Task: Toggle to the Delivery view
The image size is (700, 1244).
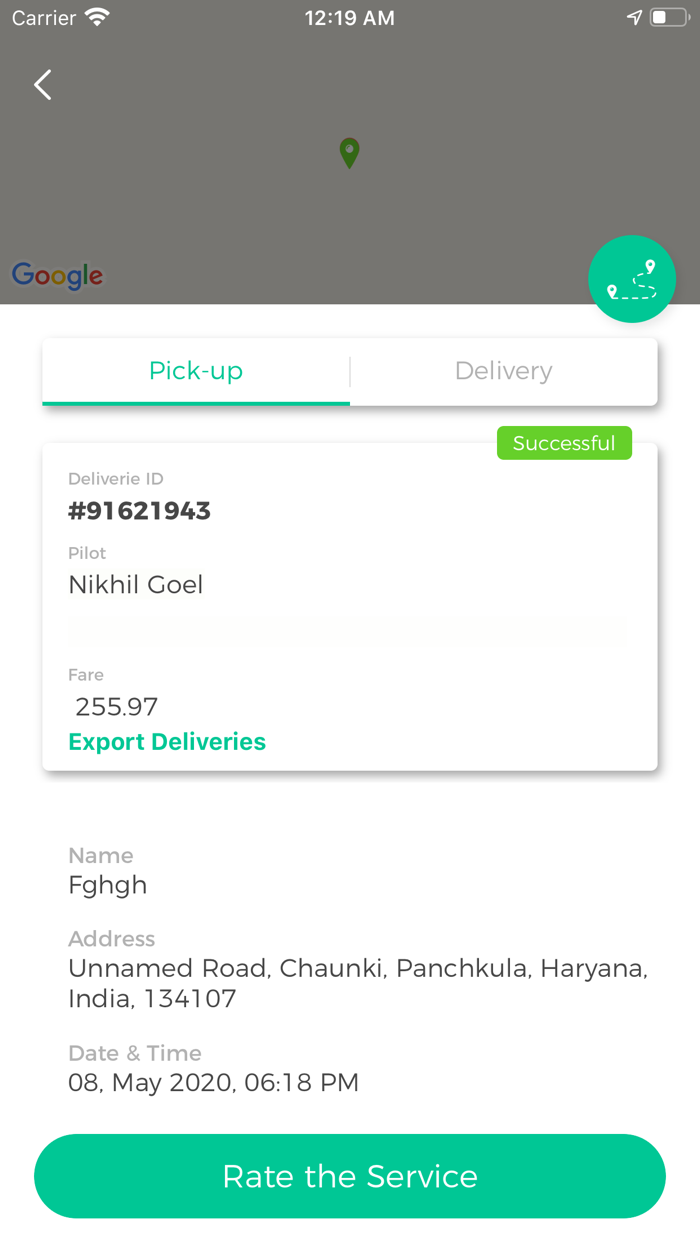Action: [504, 370]
